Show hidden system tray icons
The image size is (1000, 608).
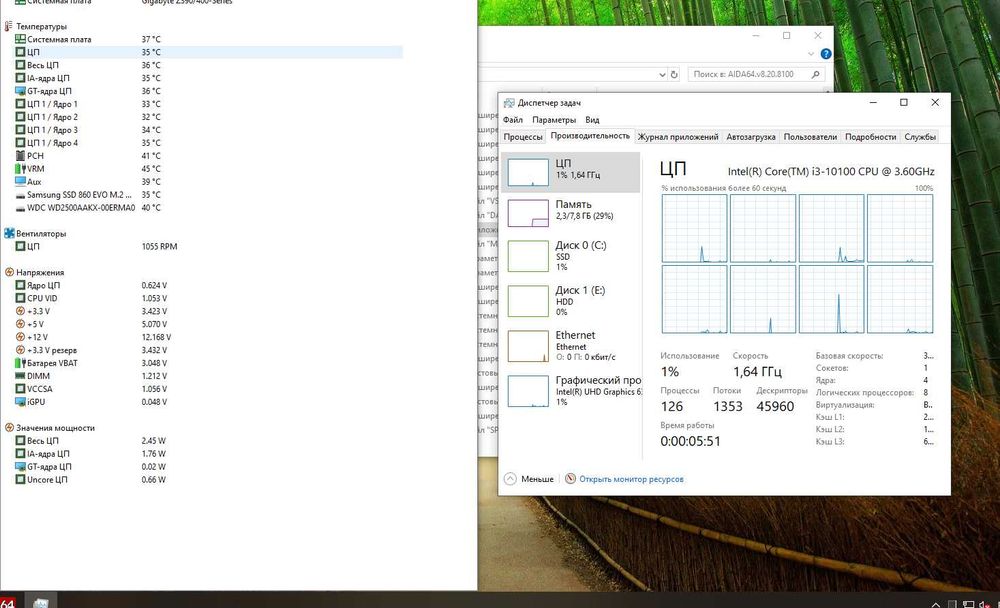click(x=936, y=604)
